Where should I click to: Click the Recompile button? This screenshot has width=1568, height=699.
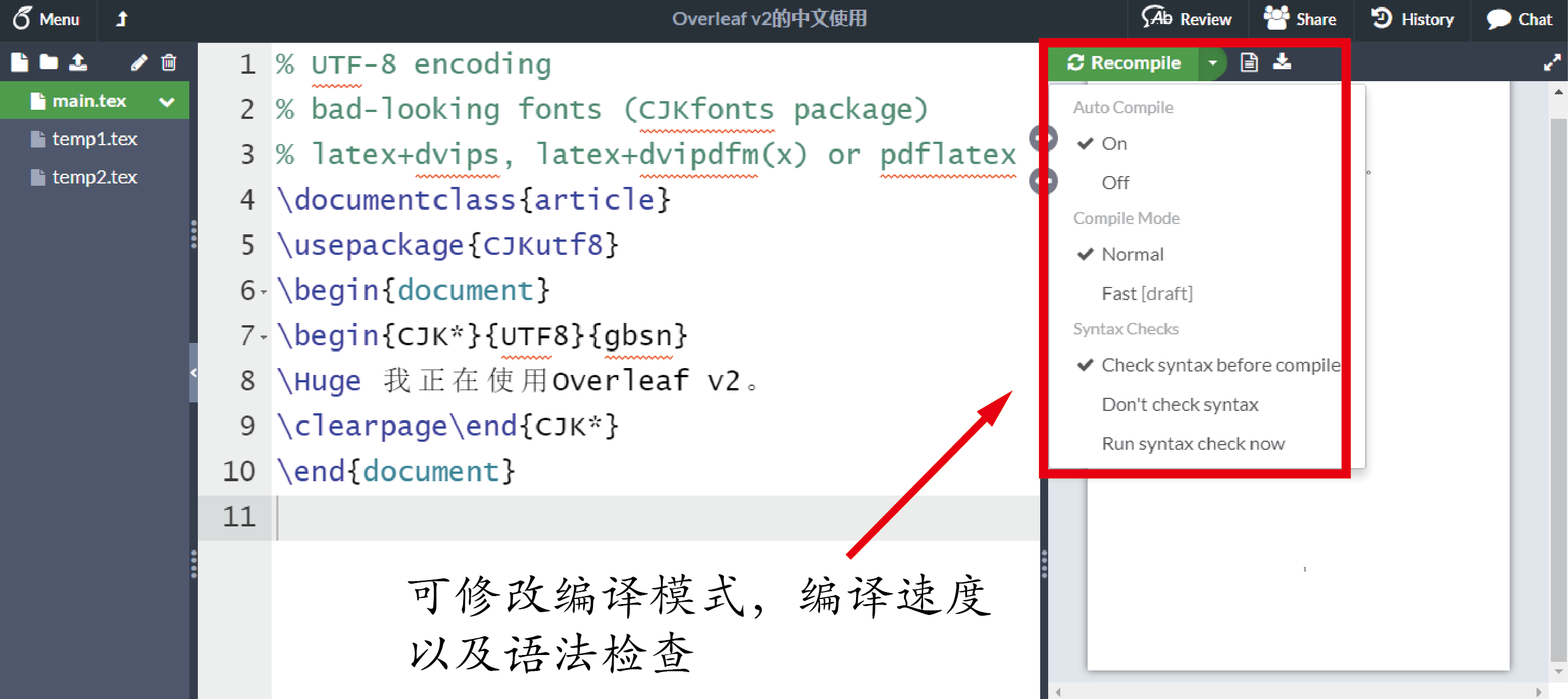[x=1124, y=63]
